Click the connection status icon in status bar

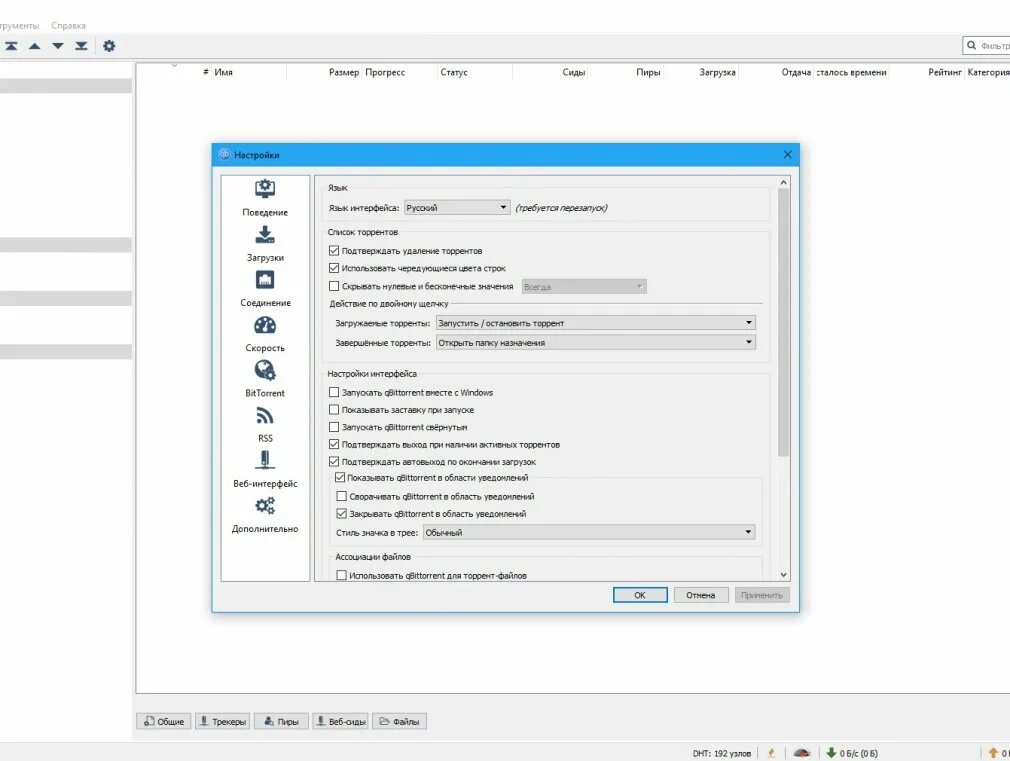pyautogui.click(x=772, y=753)
